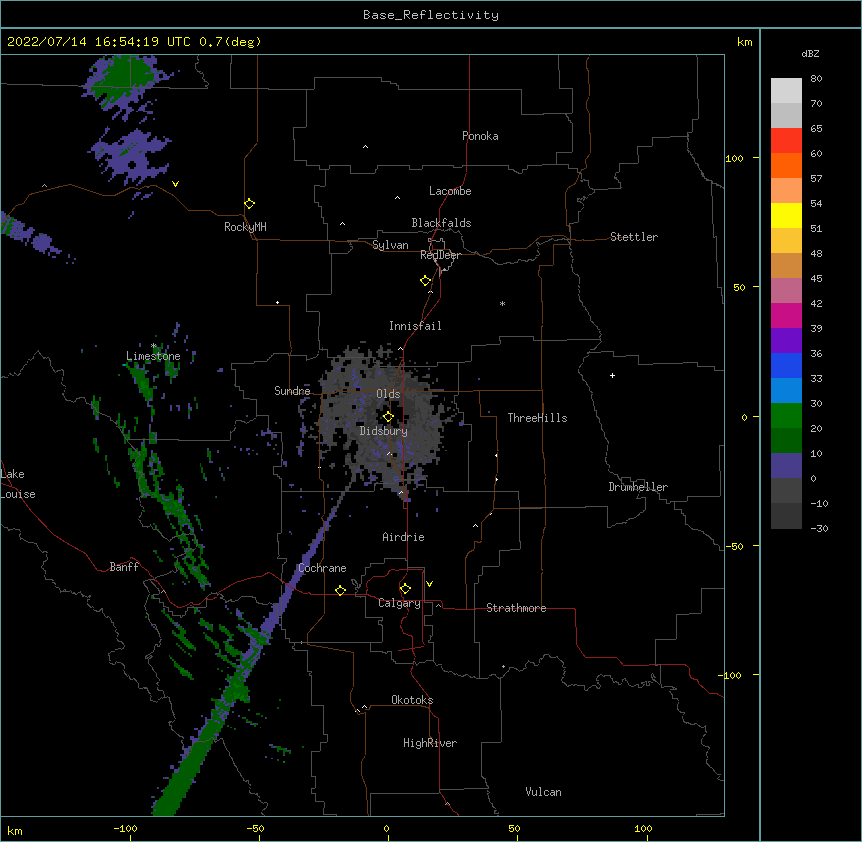Viewport: 862px width, 842px height.
Task: Click the ThreeHills label
Action: point(537,418)
